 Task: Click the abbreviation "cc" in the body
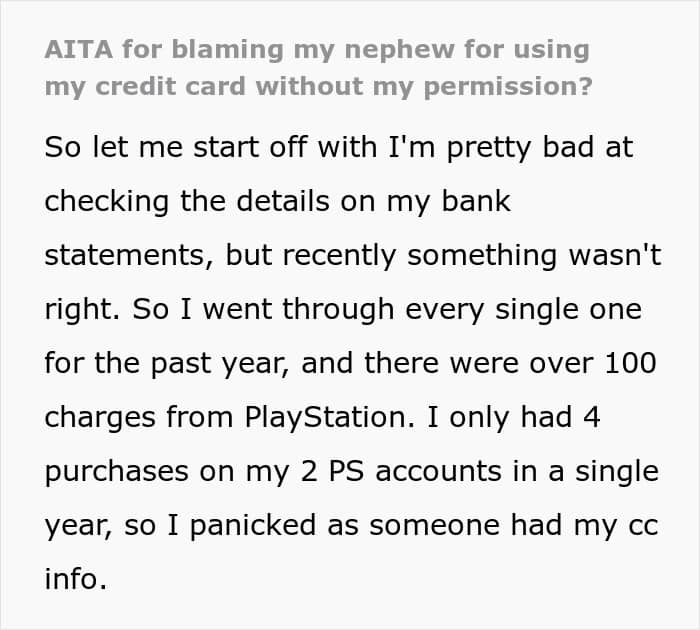(x=640, y=525)
